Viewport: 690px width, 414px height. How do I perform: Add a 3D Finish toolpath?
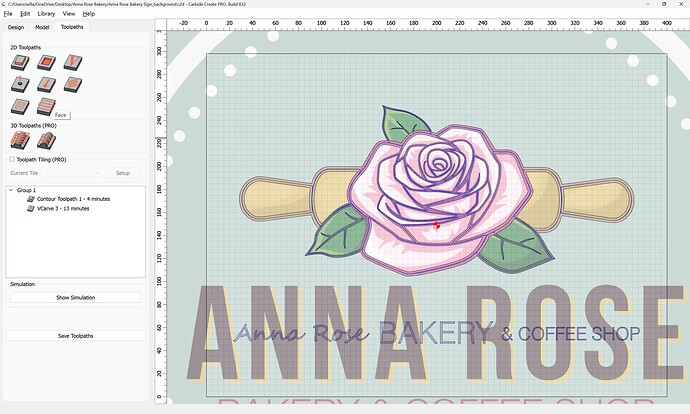46,140
